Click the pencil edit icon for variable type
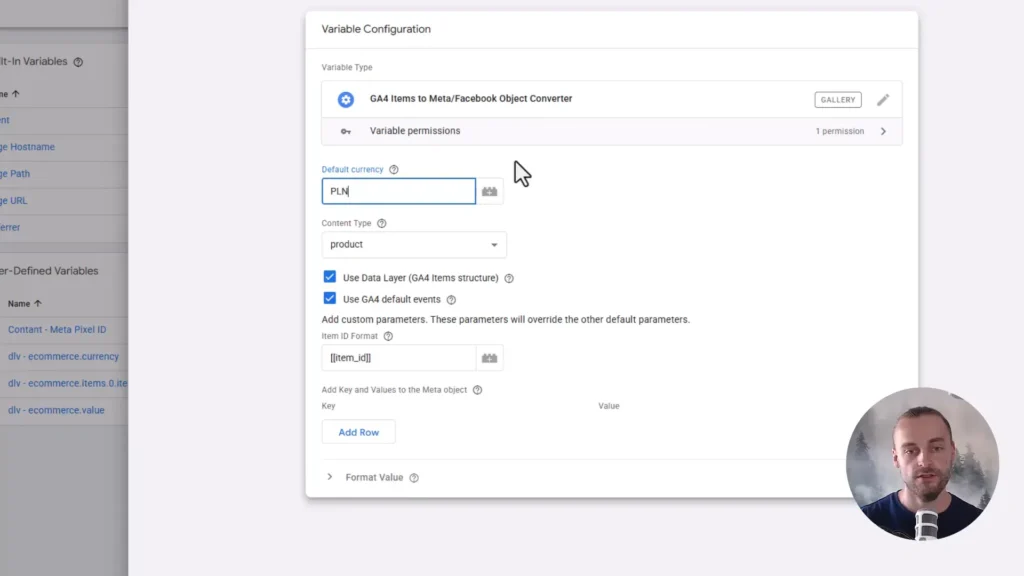The width and height of the screenshot is (1024, 576). 883,99
